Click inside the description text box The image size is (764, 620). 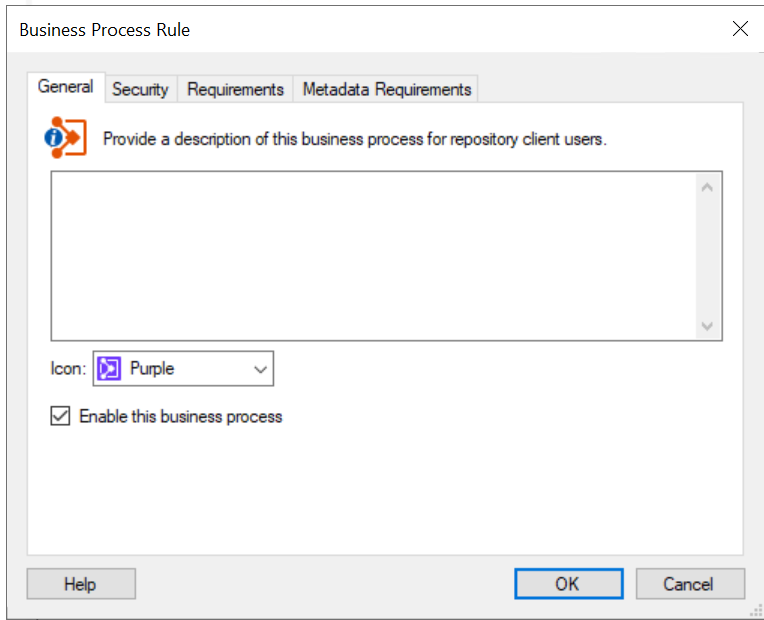[x=370, y=255]
